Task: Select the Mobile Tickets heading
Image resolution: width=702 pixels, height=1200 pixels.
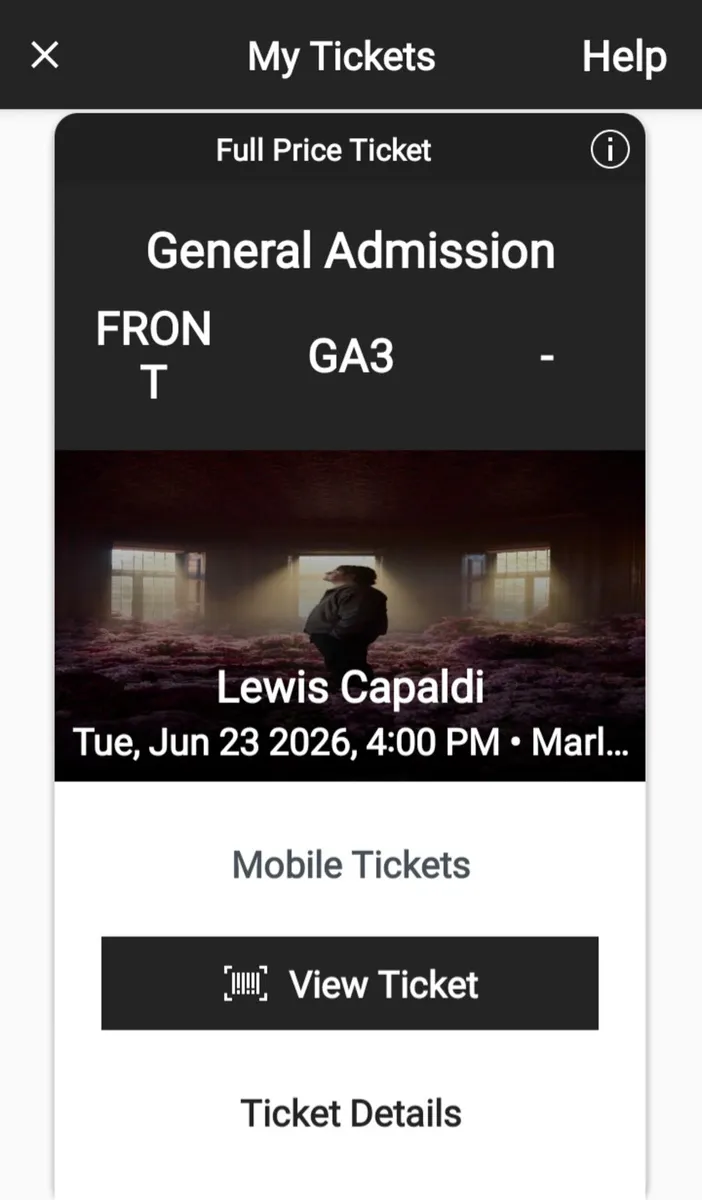Action: coord(349,864)
